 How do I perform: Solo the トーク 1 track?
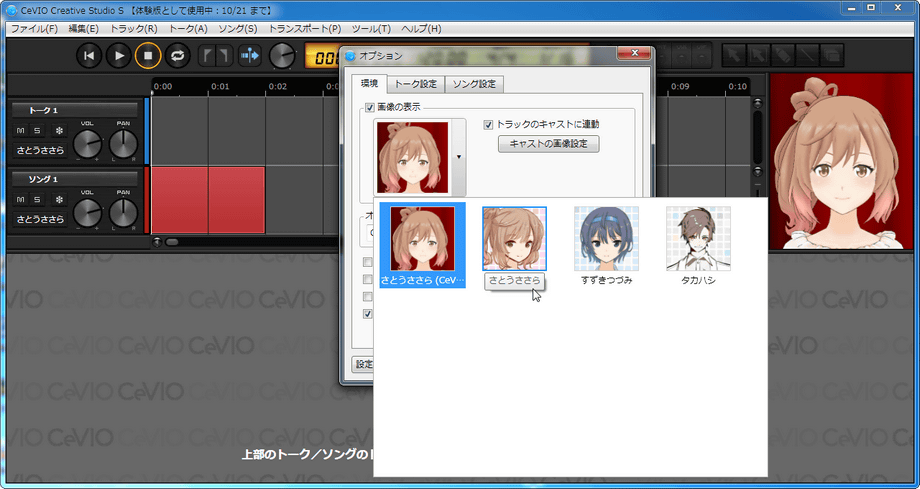[37, 130]
